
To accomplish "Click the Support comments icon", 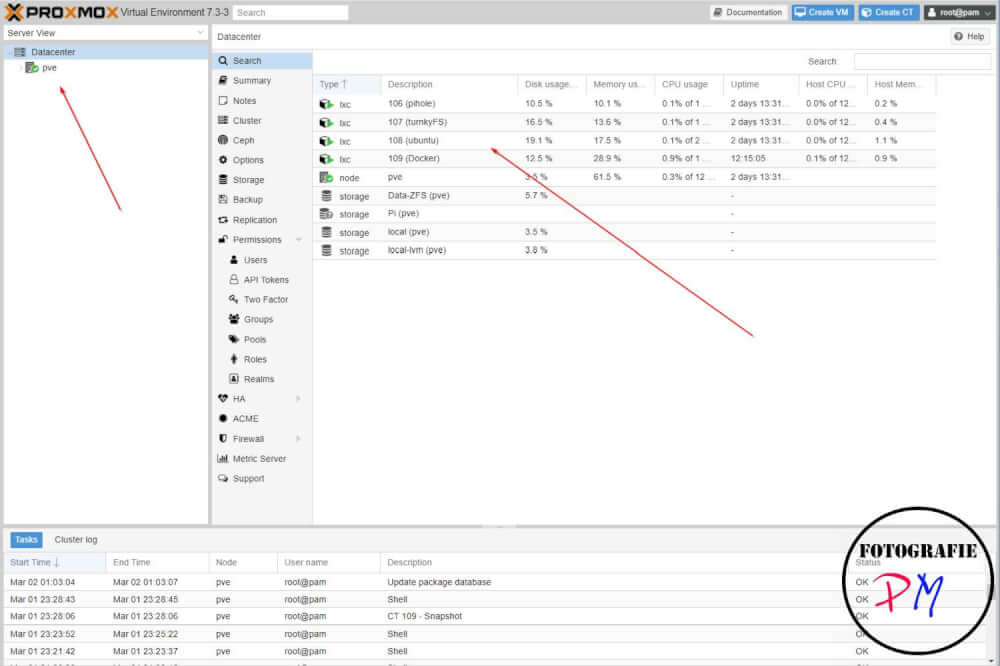I will pyautogui.click(x=223, y=478).
